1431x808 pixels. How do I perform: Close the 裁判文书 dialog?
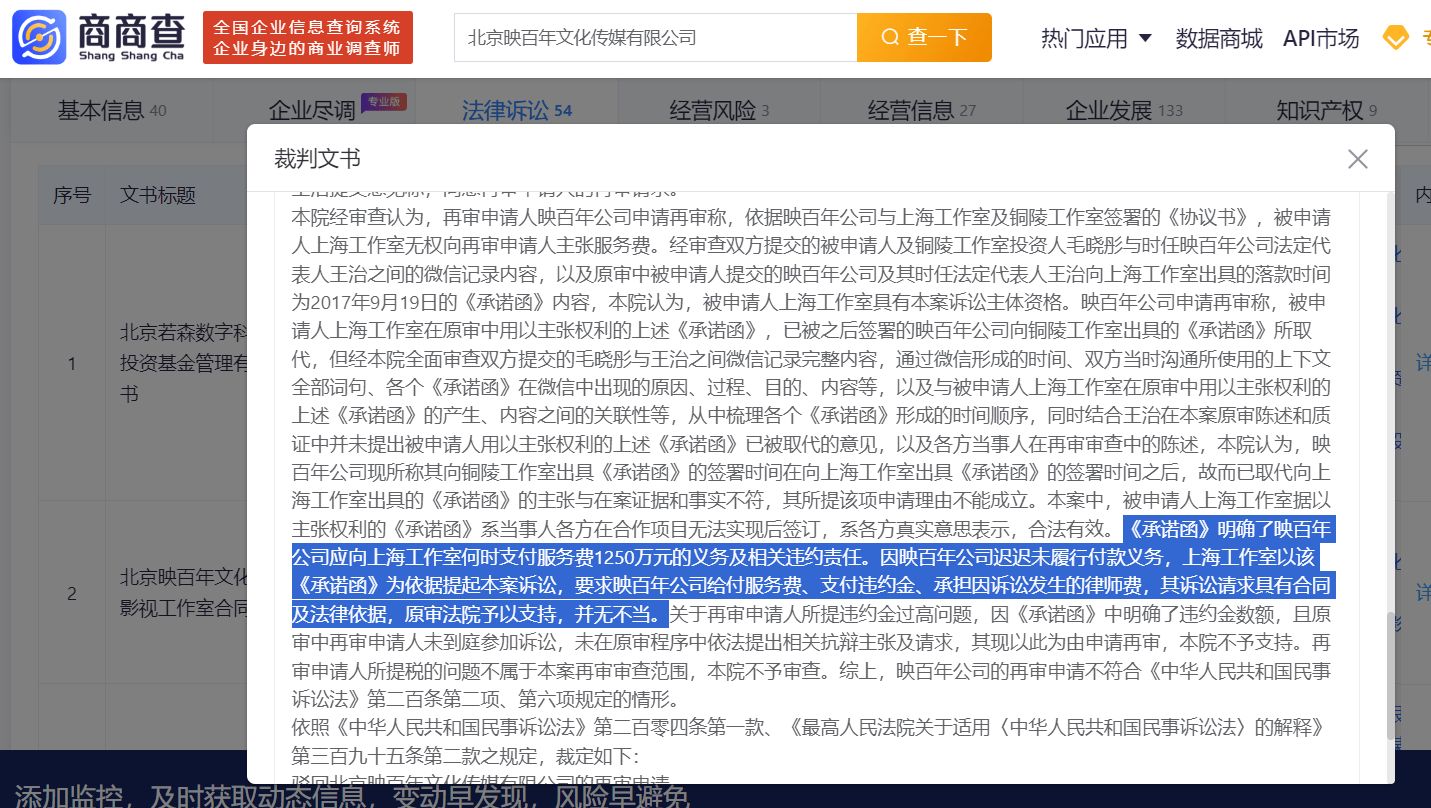pyautogui.click(x=1357, y=159)
